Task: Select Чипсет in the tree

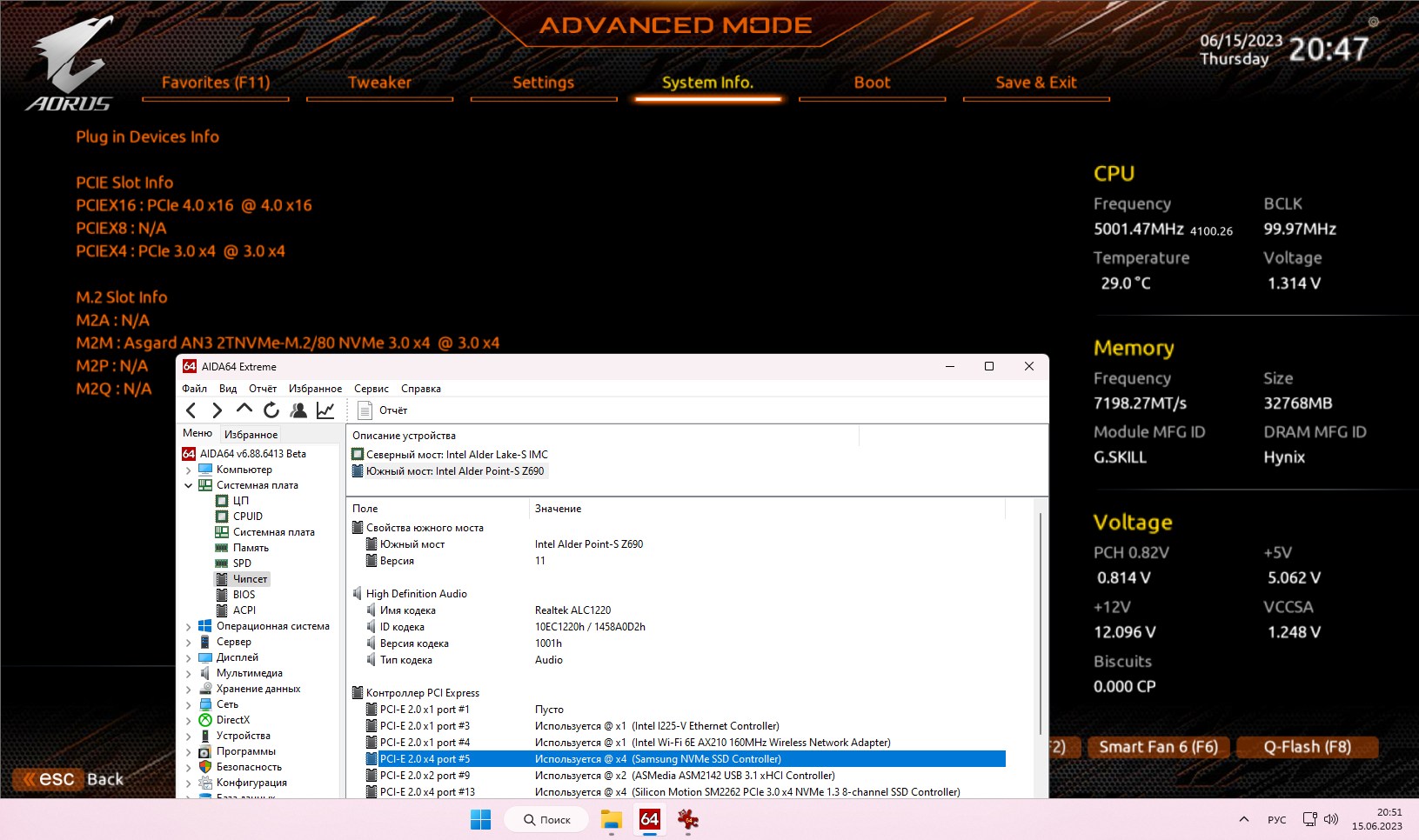Action: pos(250,579)
